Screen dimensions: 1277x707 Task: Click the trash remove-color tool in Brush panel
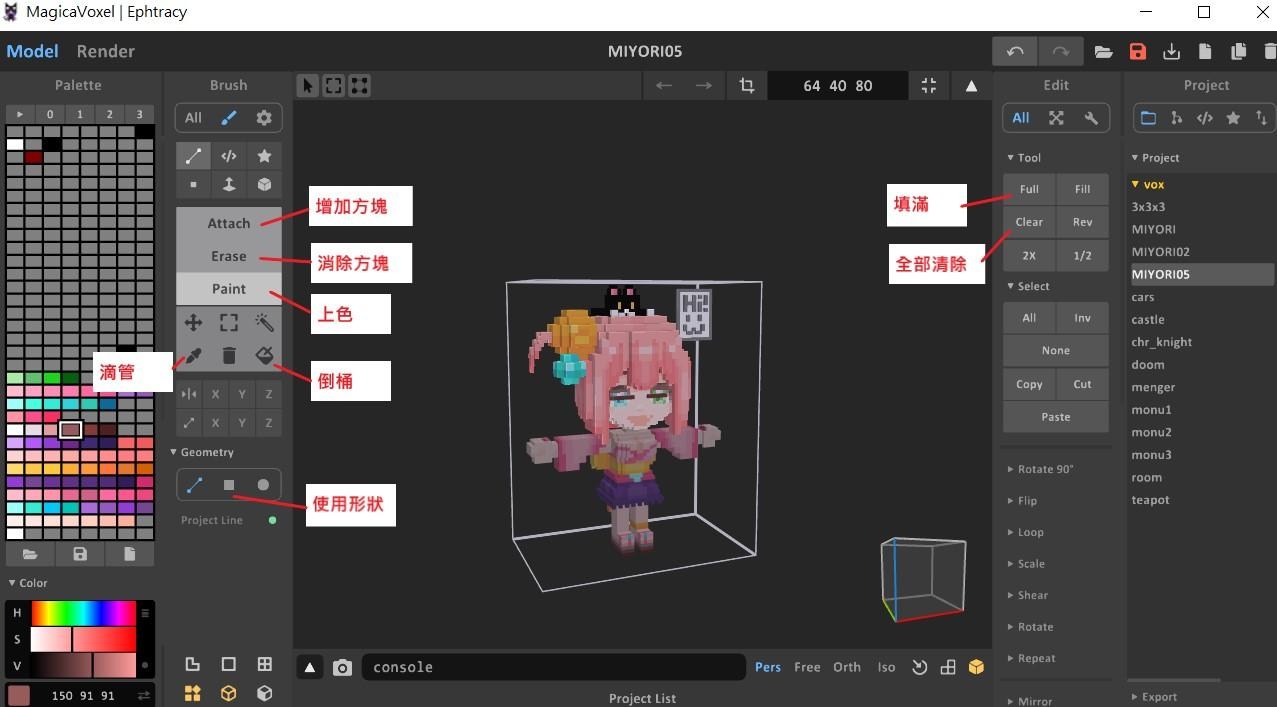[x=229, y=355]
